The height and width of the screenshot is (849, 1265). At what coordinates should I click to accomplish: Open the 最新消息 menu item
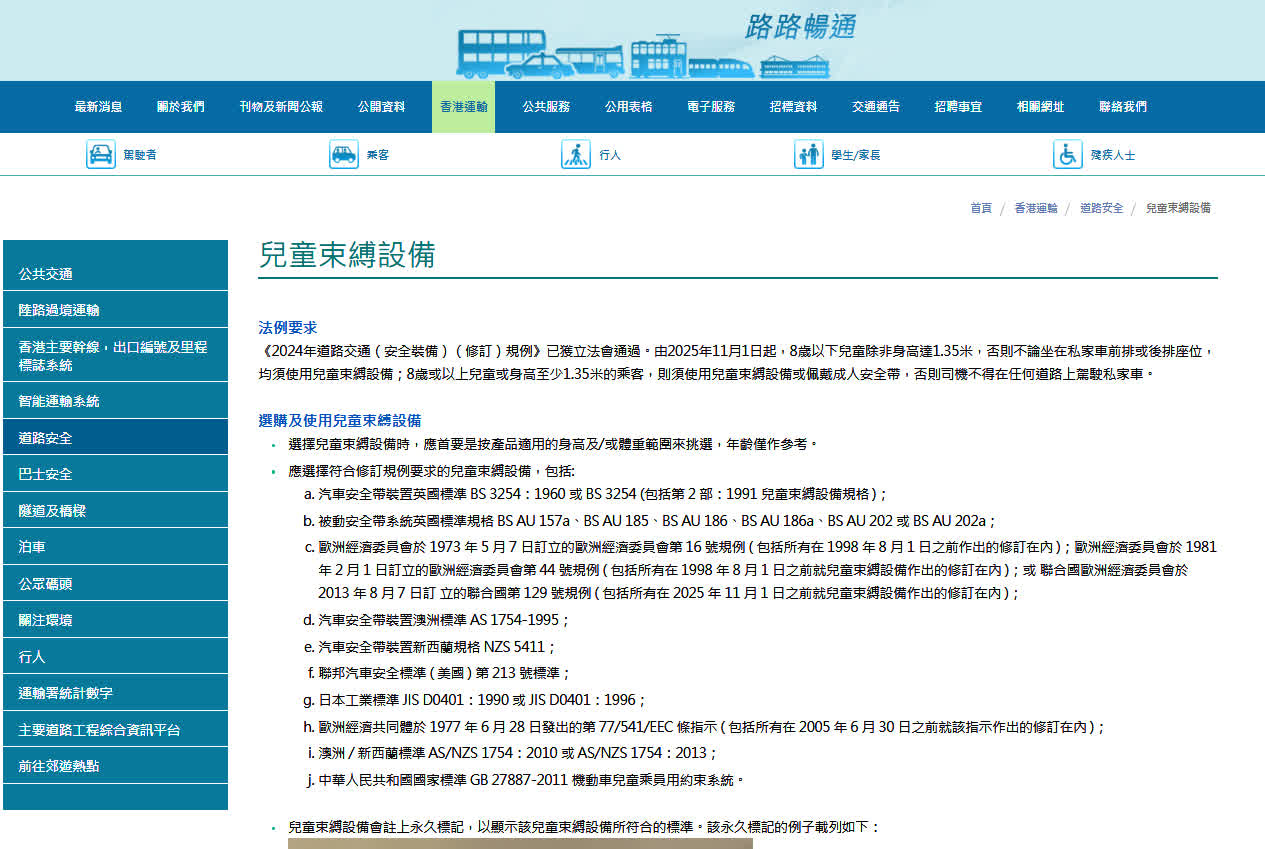[98, 107]
